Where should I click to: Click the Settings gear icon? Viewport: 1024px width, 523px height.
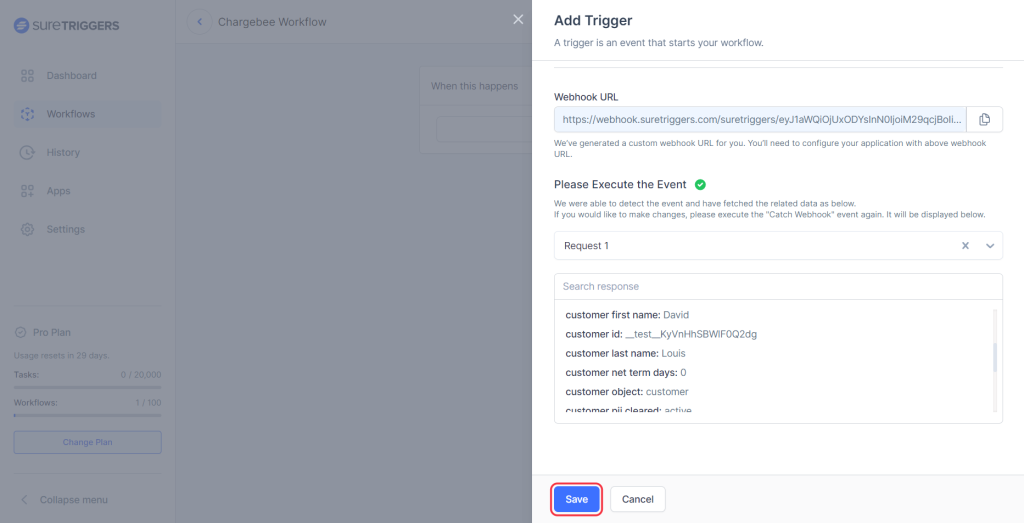pyautogui.click(x=27, y=229)
